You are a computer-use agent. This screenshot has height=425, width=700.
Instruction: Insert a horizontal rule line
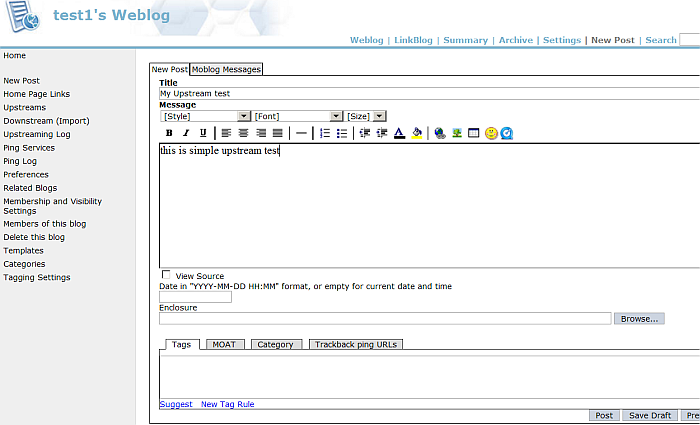pos(301,133)
